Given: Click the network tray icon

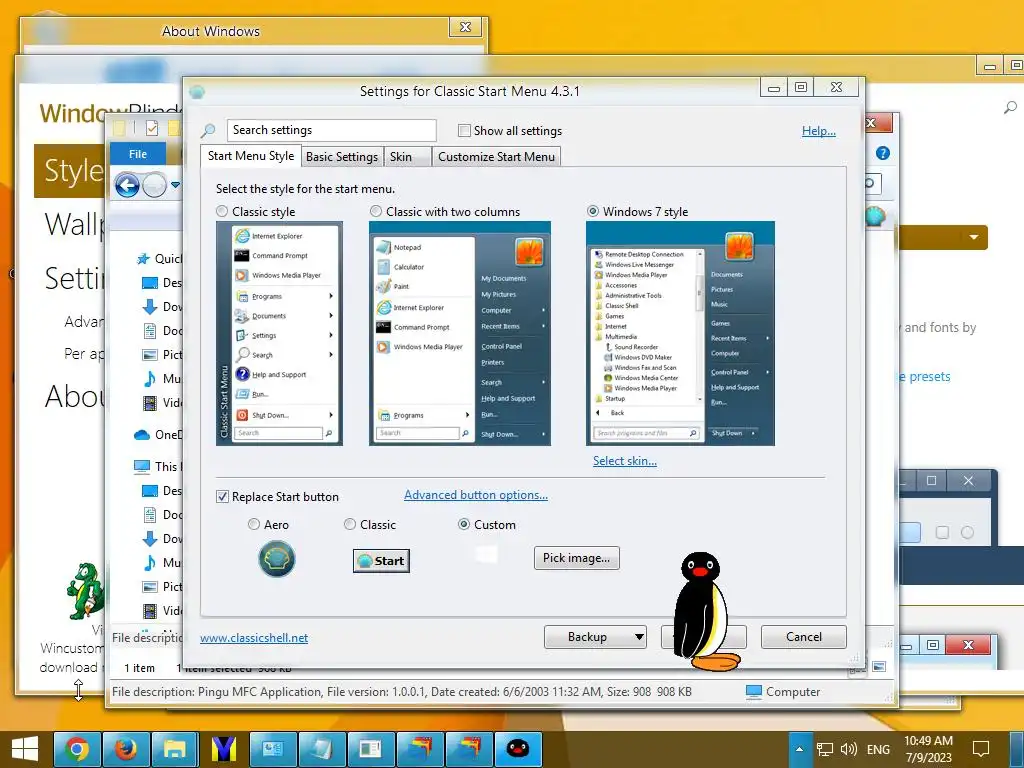Looking at the screenshot, I should (825, 749).
